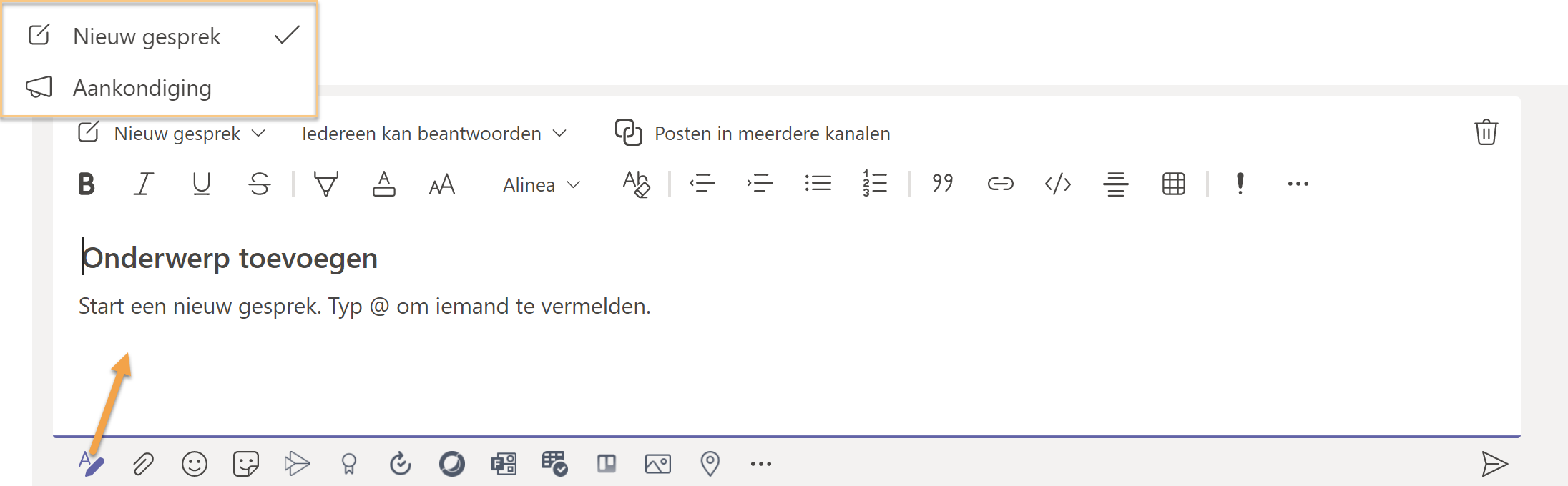
Task: Open the Trello board icon
Action: click(x=607, y=465)
